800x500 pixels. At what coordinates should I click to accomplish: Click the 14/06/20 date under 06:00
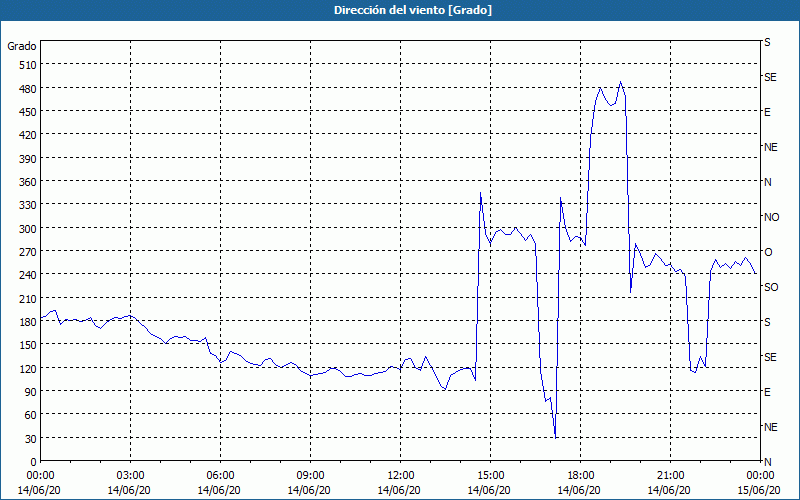[219, 490]
